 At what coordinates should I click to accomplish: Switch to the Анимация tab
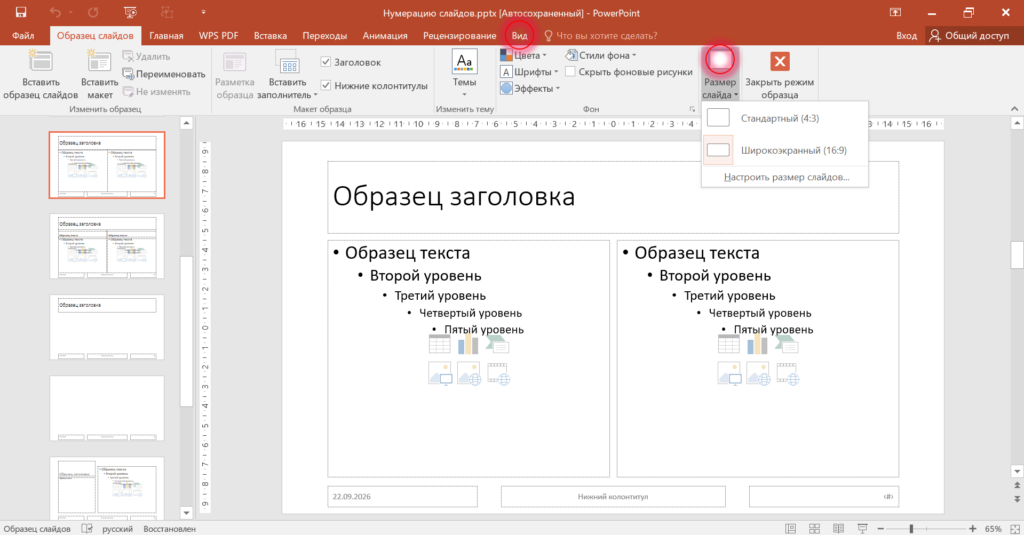(x=385, y=35)
